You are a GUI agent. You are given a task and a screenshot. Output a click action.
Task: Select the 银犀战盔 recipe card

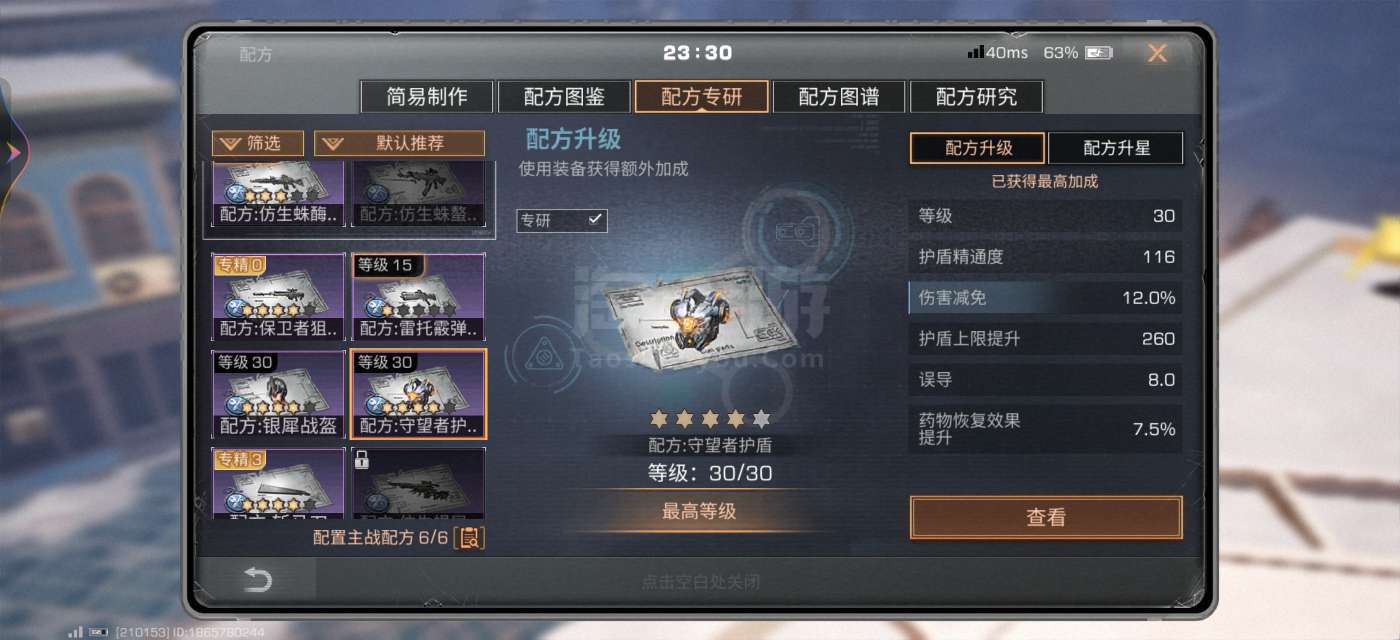278,394
